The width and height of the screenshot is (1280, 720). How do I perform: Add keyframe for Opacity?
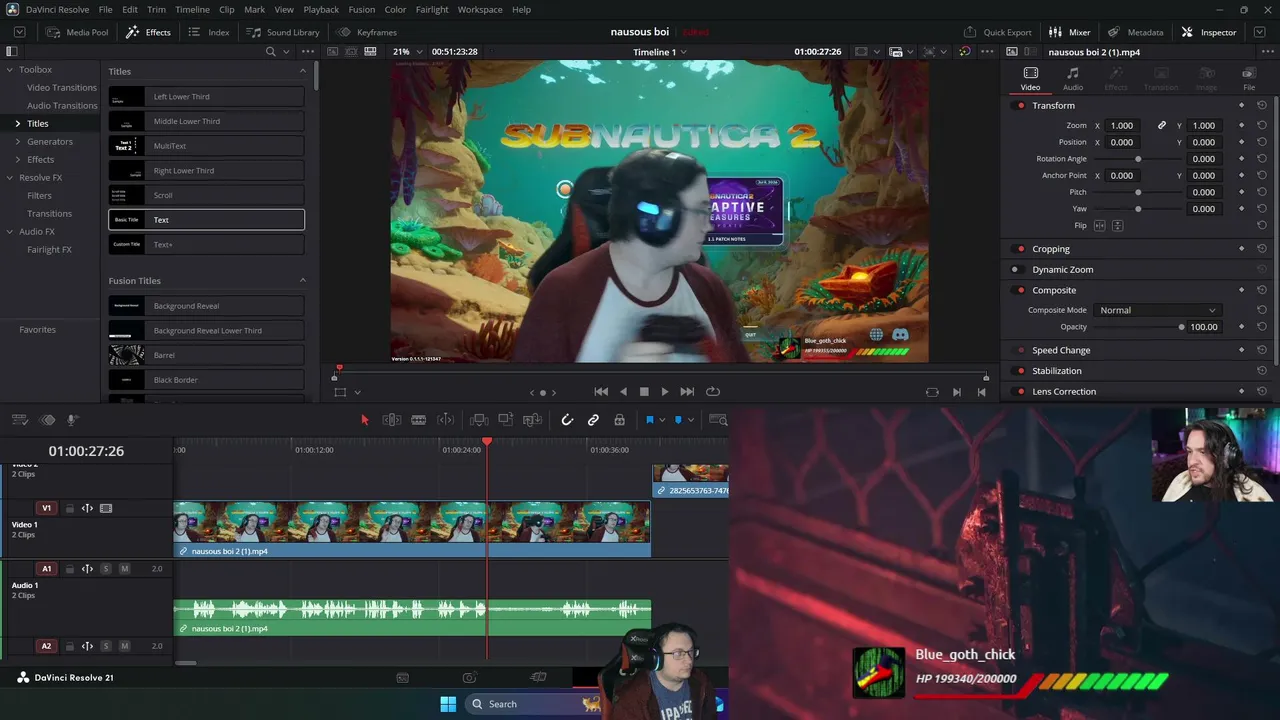1242,327
